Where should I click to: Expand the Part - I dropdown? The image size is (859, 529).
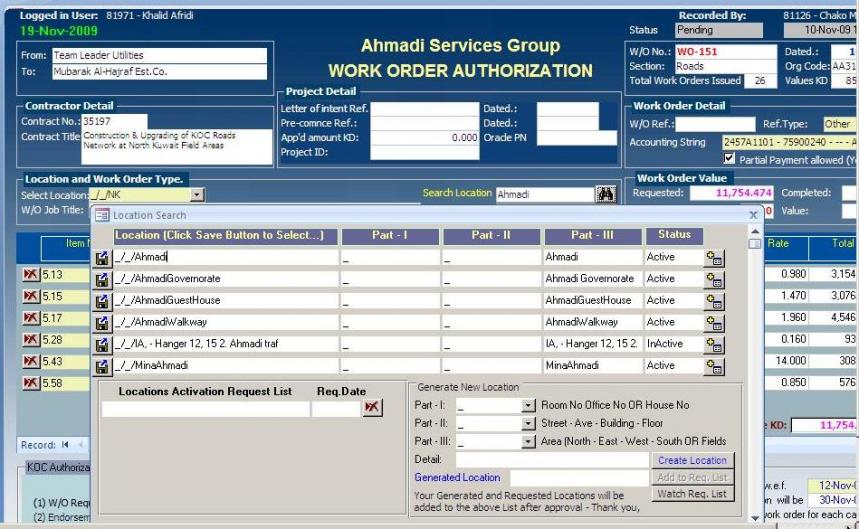pyautogui.click(x=529, y=406)
